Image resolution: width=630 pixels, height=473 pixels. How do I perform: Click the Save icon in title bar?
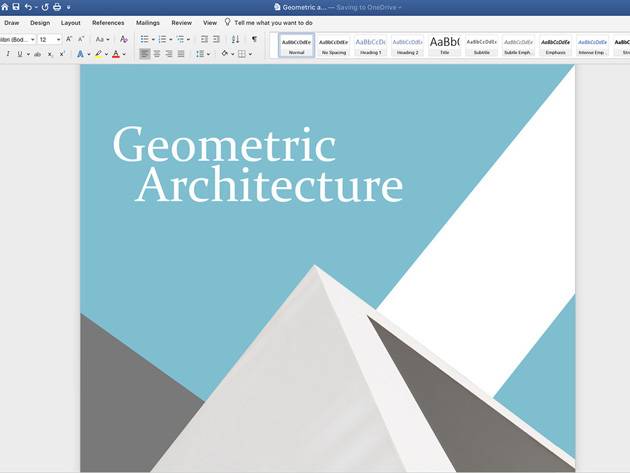pyautogui.click(x=16, y=7)
